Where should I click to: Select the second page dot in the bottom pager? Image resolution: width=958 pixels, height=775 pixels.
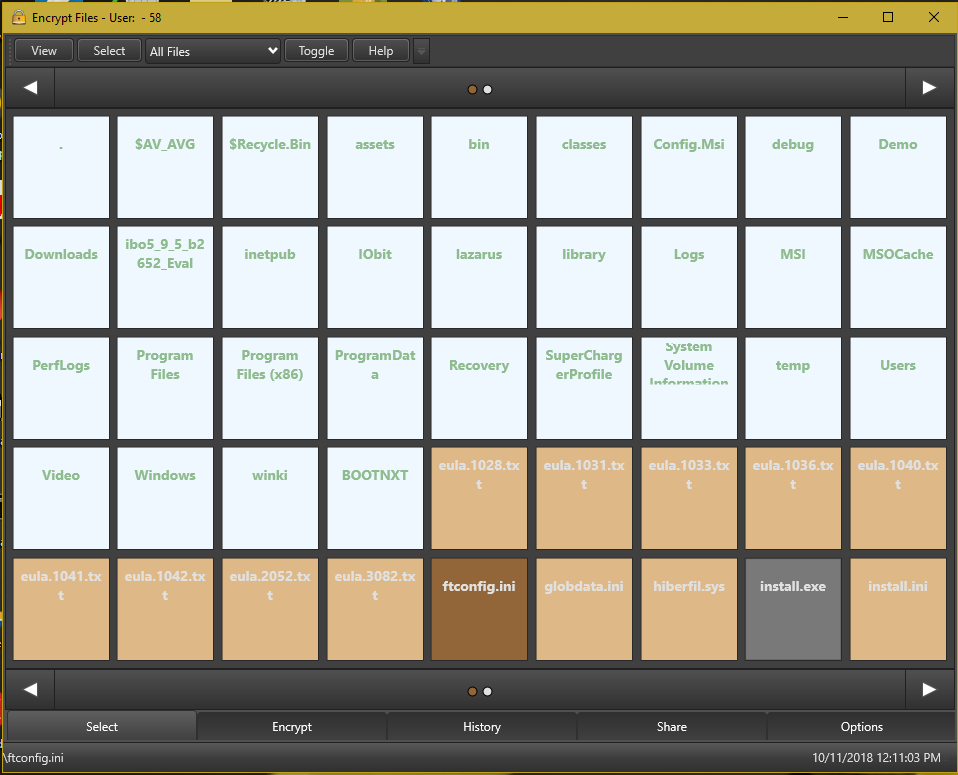(x=488, y=691)
